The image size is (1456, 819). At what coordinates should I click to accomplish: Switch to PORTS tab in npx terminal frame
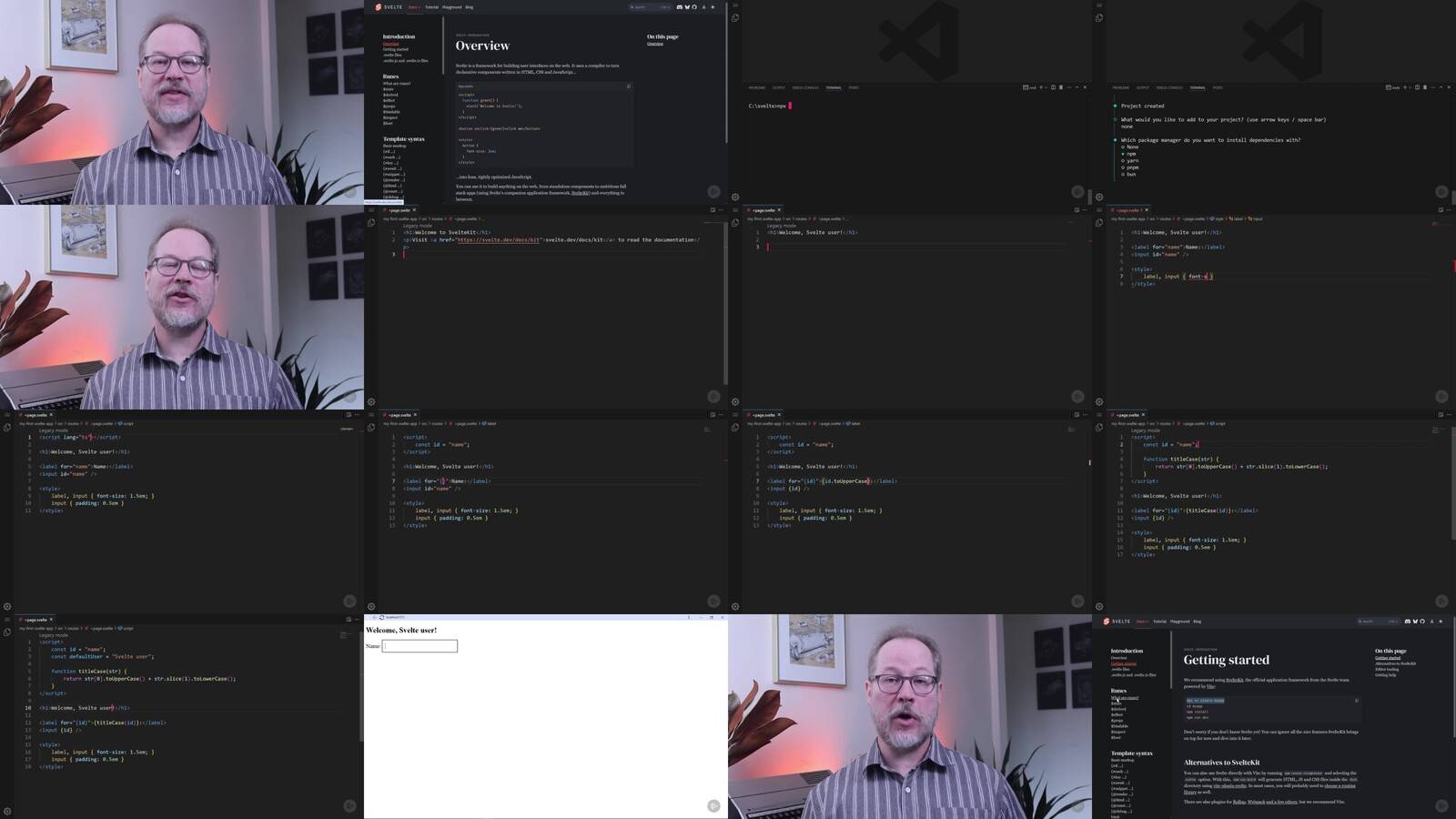point(854,87)
